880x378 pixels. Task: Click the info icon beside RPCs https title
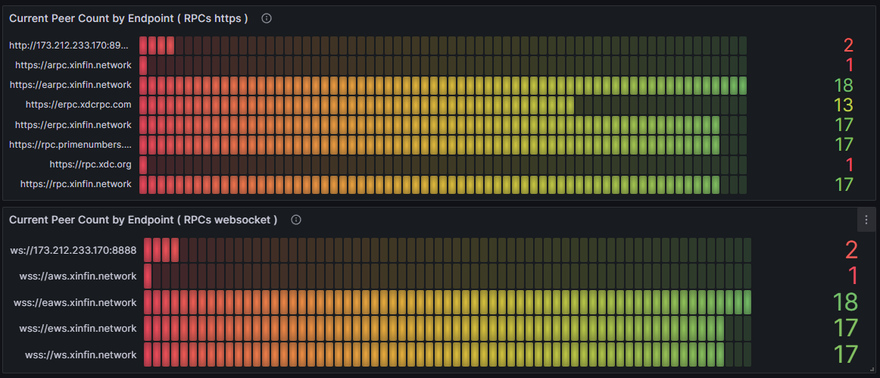[267, 19]
